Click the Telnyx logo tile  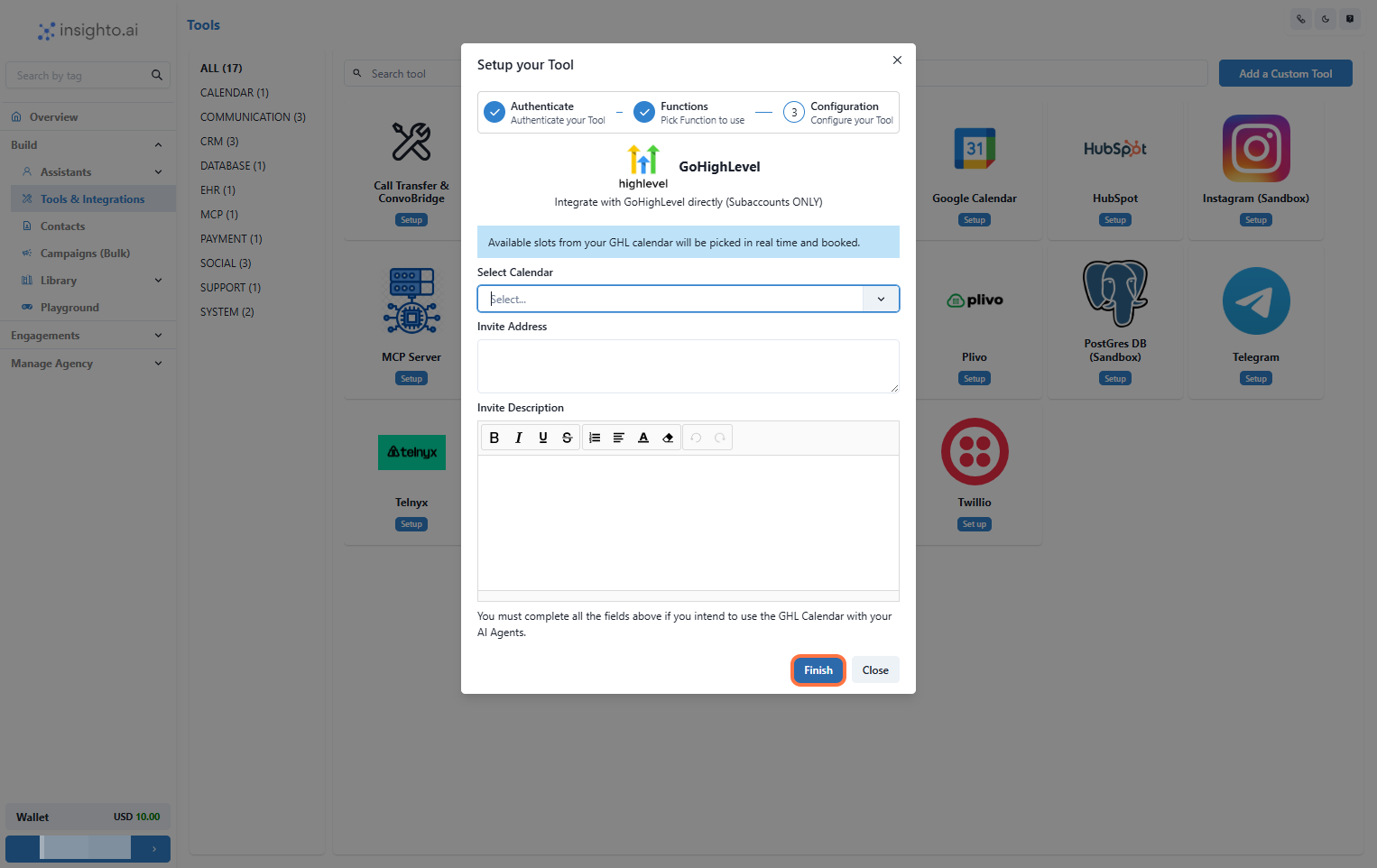click(x=411, y=452)
